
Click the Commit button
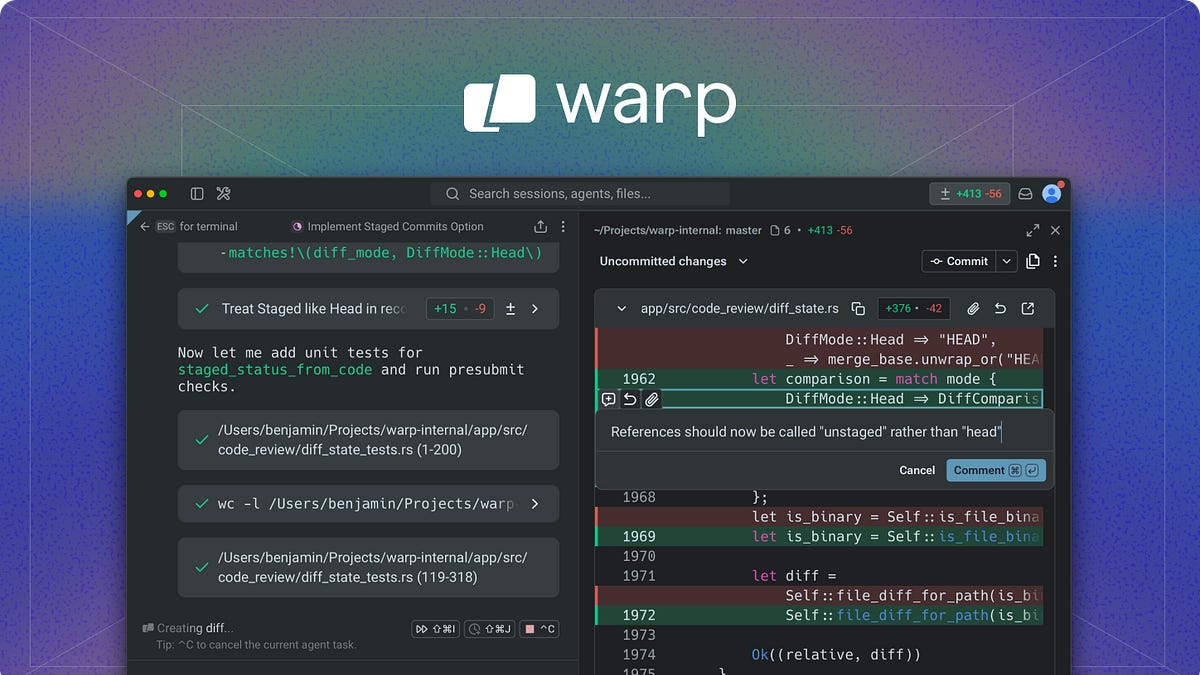[x=959, y=261]
